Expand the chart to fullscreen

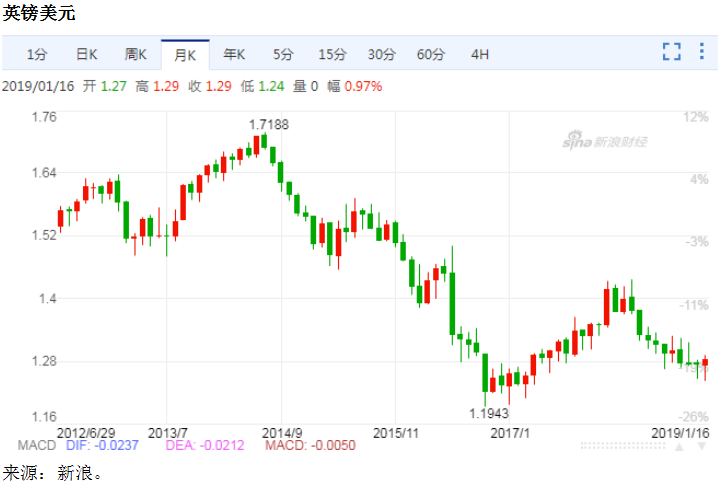pos(671,52)
